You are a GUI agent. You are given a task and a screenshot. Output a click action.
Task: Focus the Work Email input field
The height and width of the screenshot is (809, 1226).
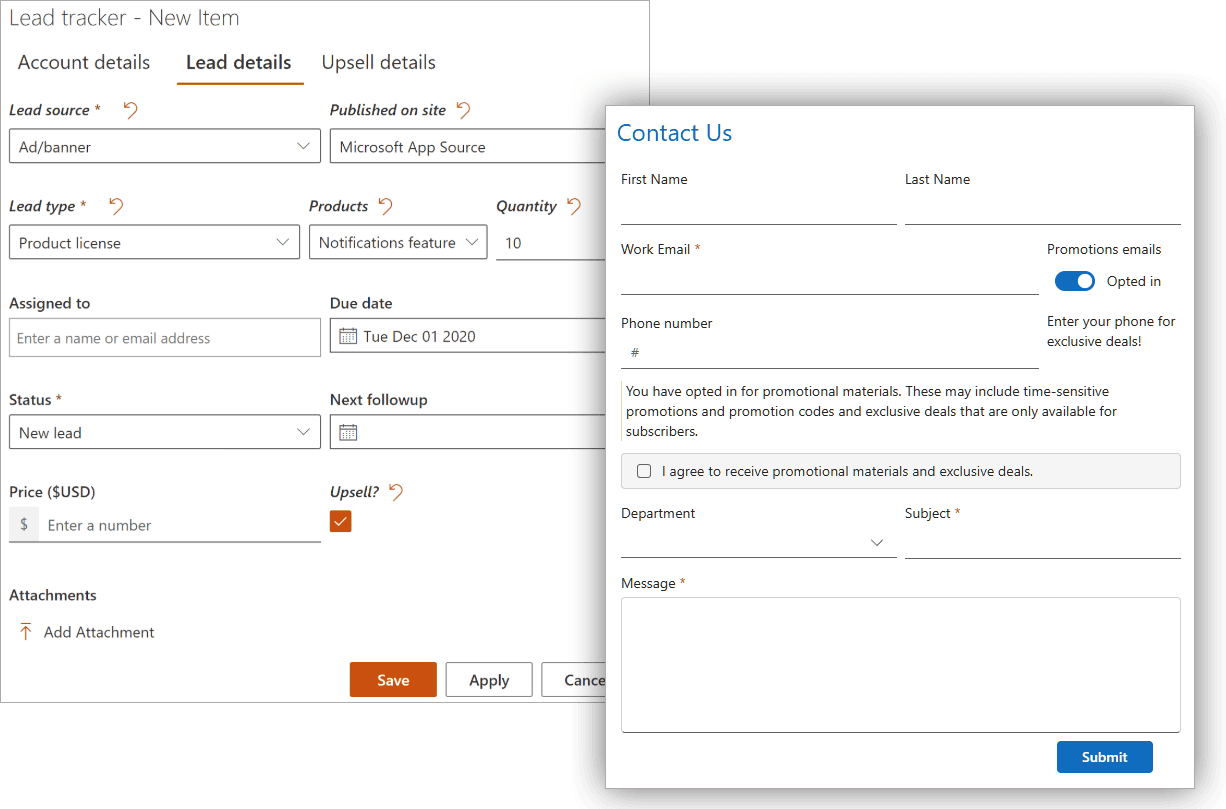[830, 280]
